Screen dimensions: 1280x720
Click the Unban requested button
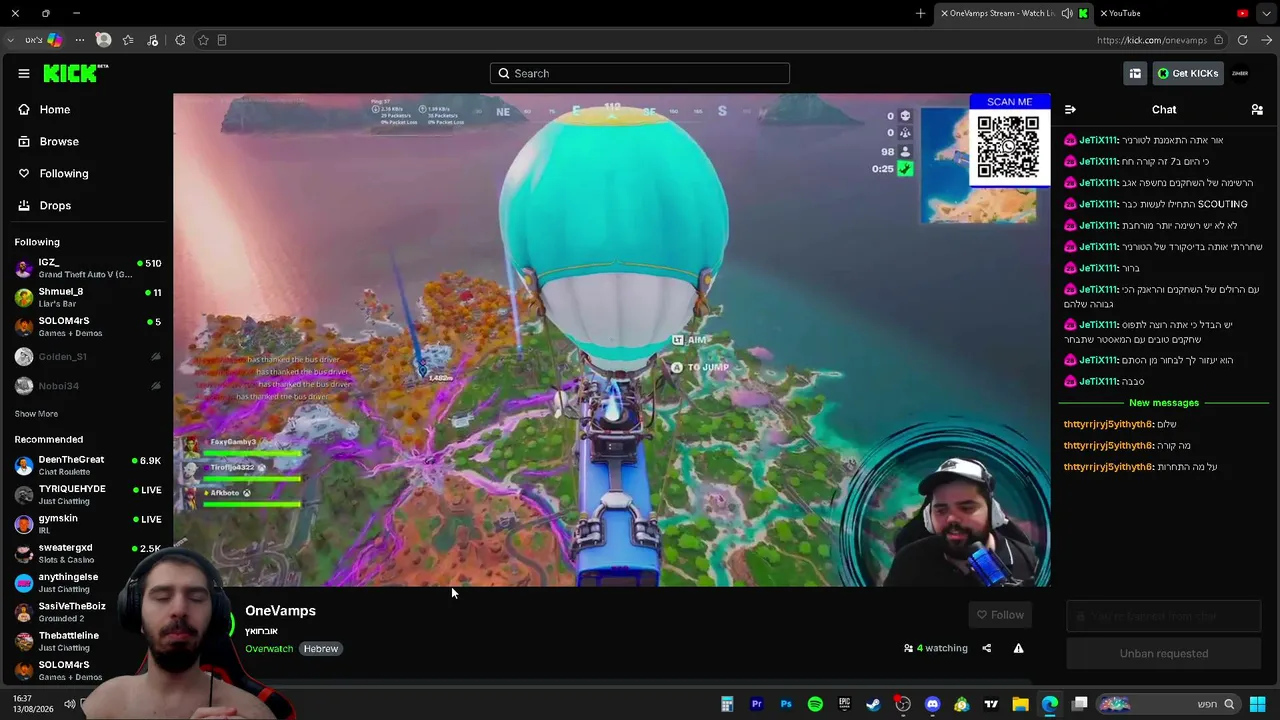pyautogui.click(x=1164, y=654)
